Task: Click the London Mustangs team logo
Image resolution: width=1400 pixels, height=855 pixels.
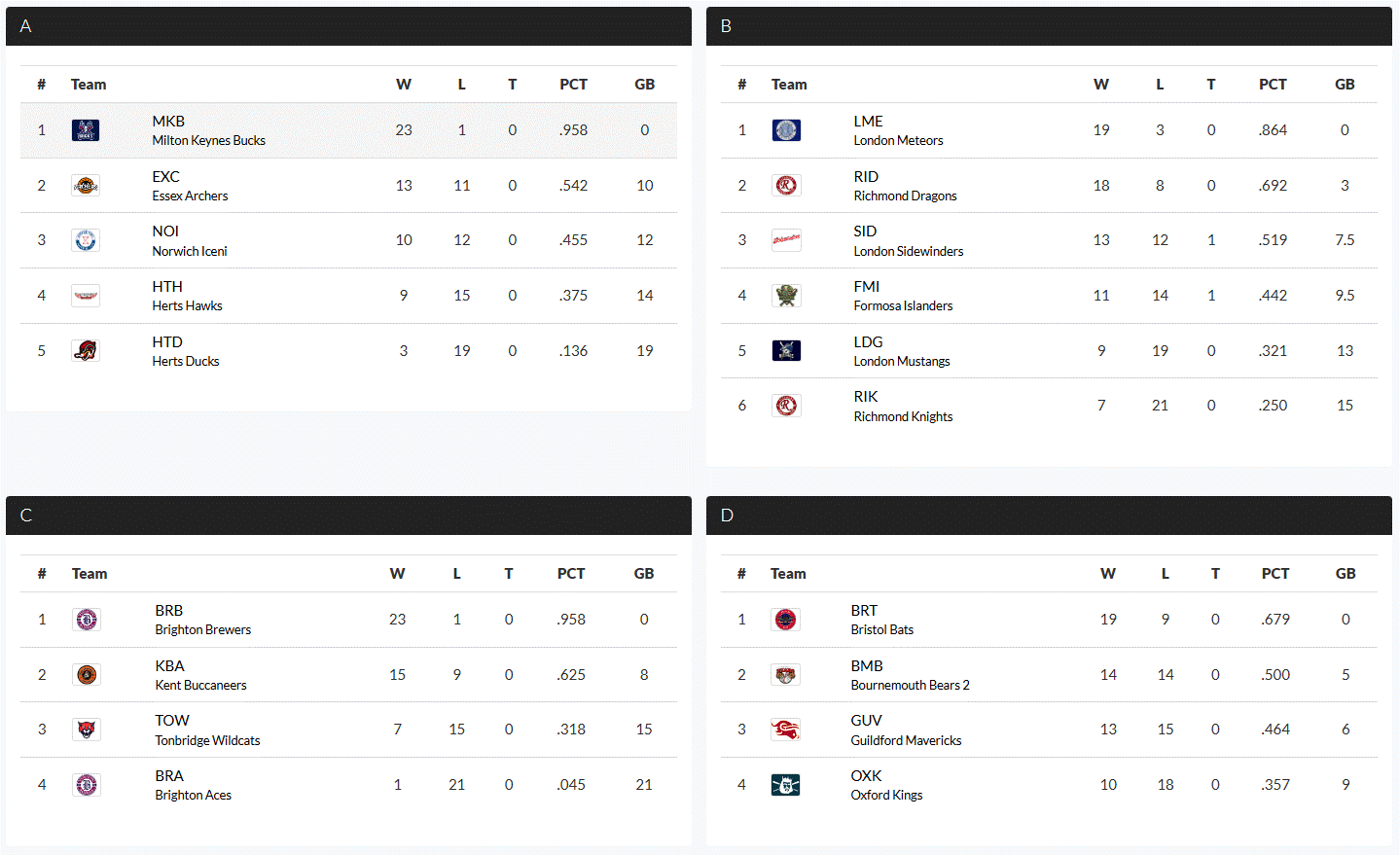Action: 786,351
